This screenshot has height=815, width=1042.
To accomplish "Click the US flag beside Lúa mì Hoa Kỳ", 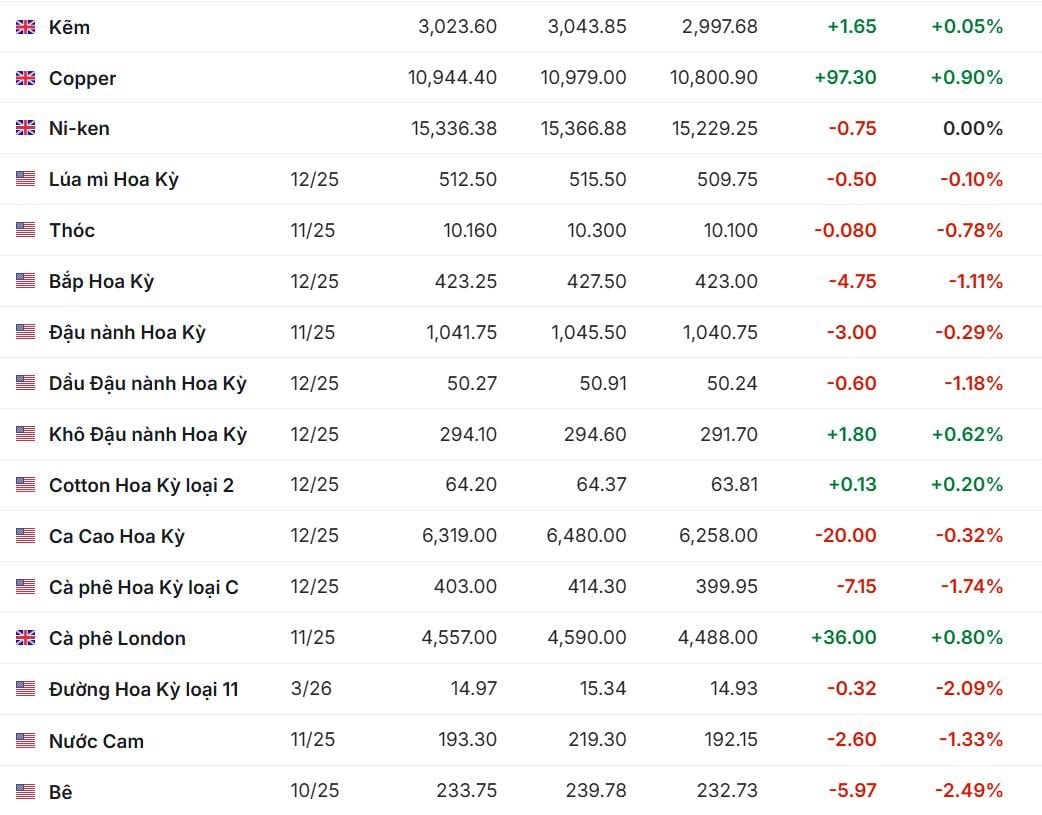I will click(x=25, y=179).
